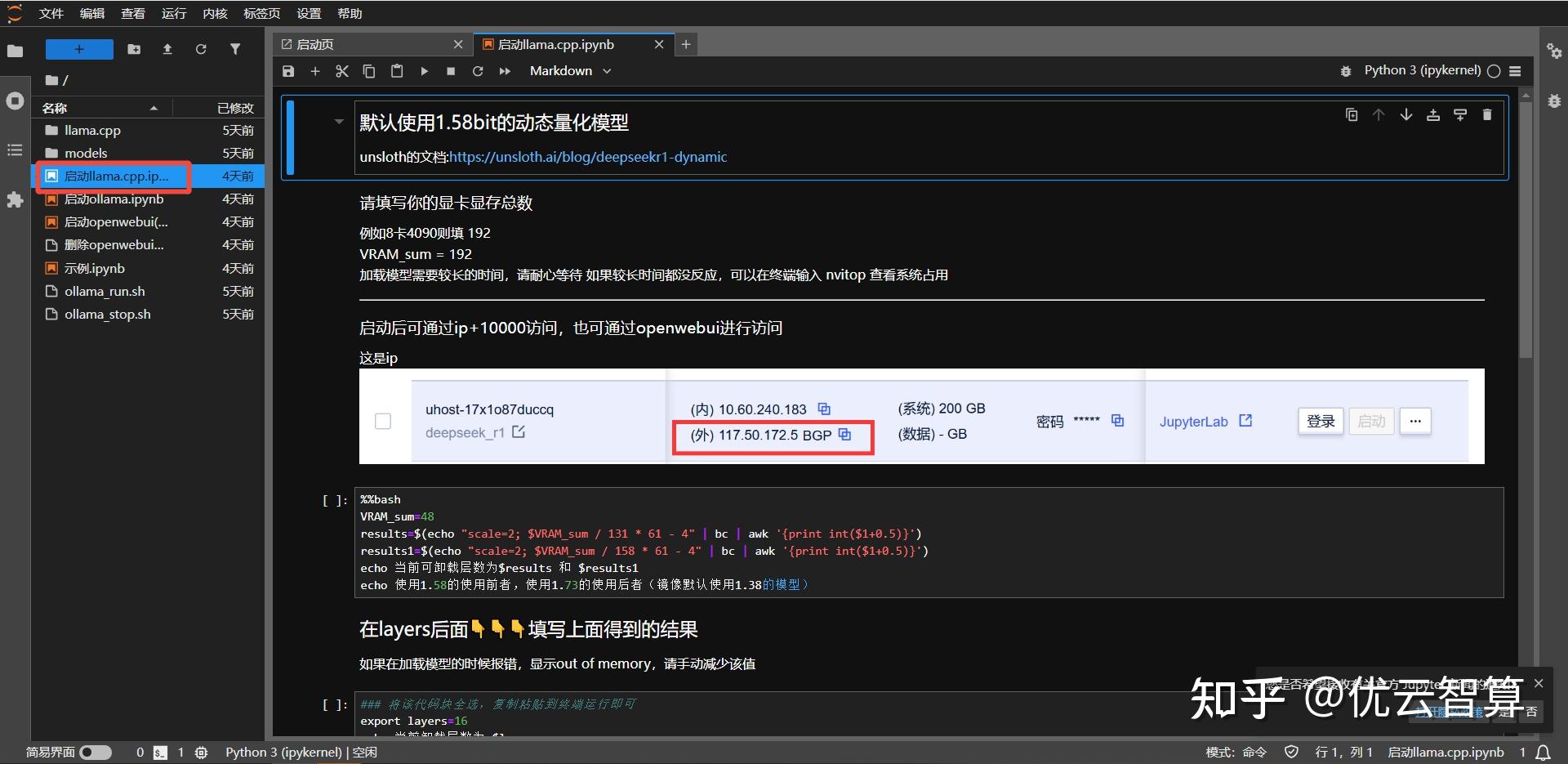1568x764 pixels.
Task: Save the notebook with the floppy disk icon
Action: (x=287, y=71)
